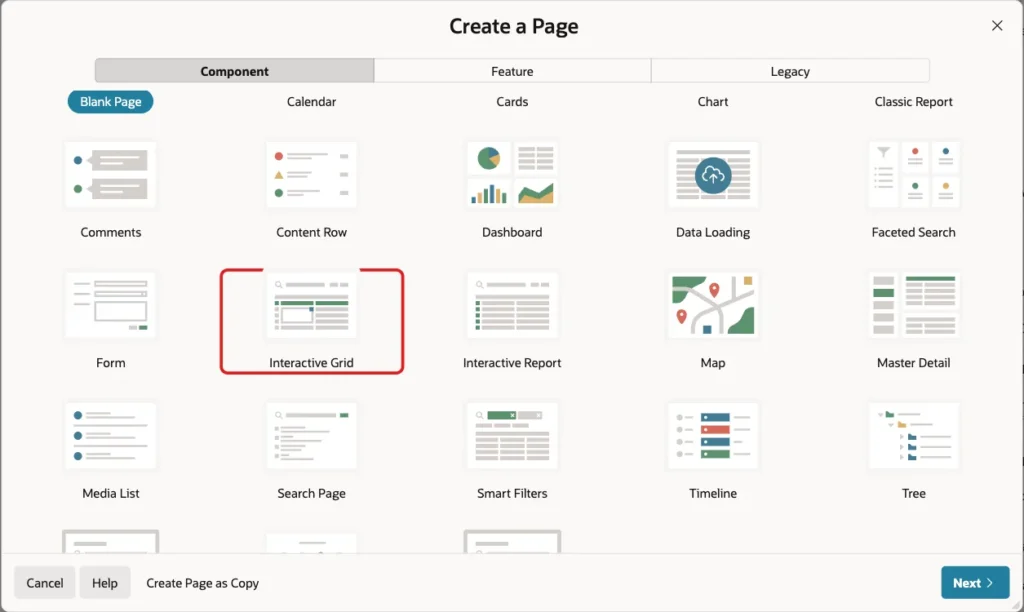Select the Comments page type icon

click(x=110, y=175)
